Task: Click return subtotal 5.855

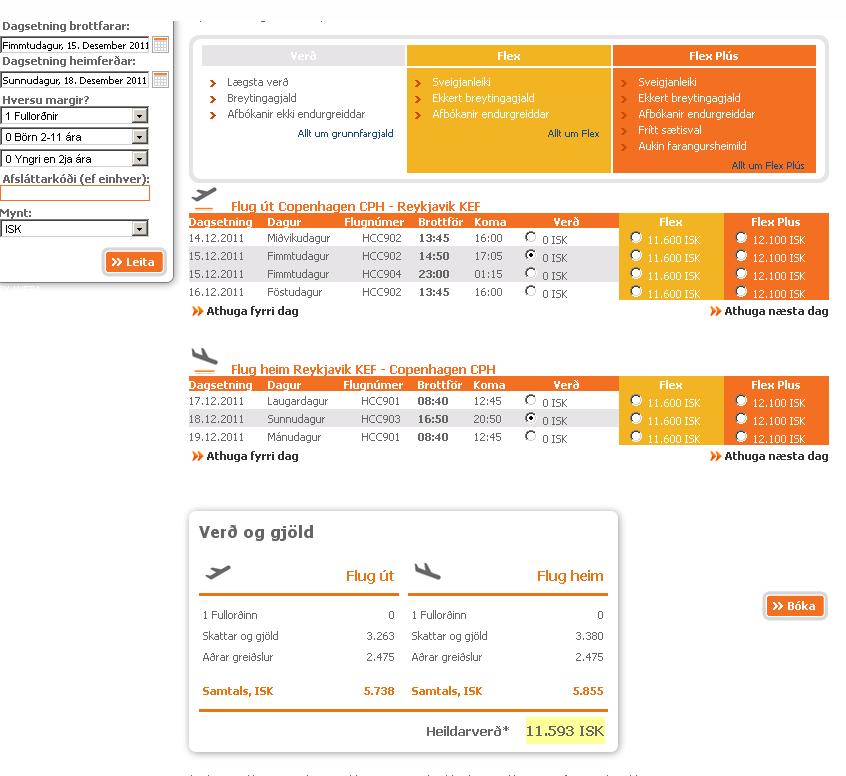Action: (588, 691)
